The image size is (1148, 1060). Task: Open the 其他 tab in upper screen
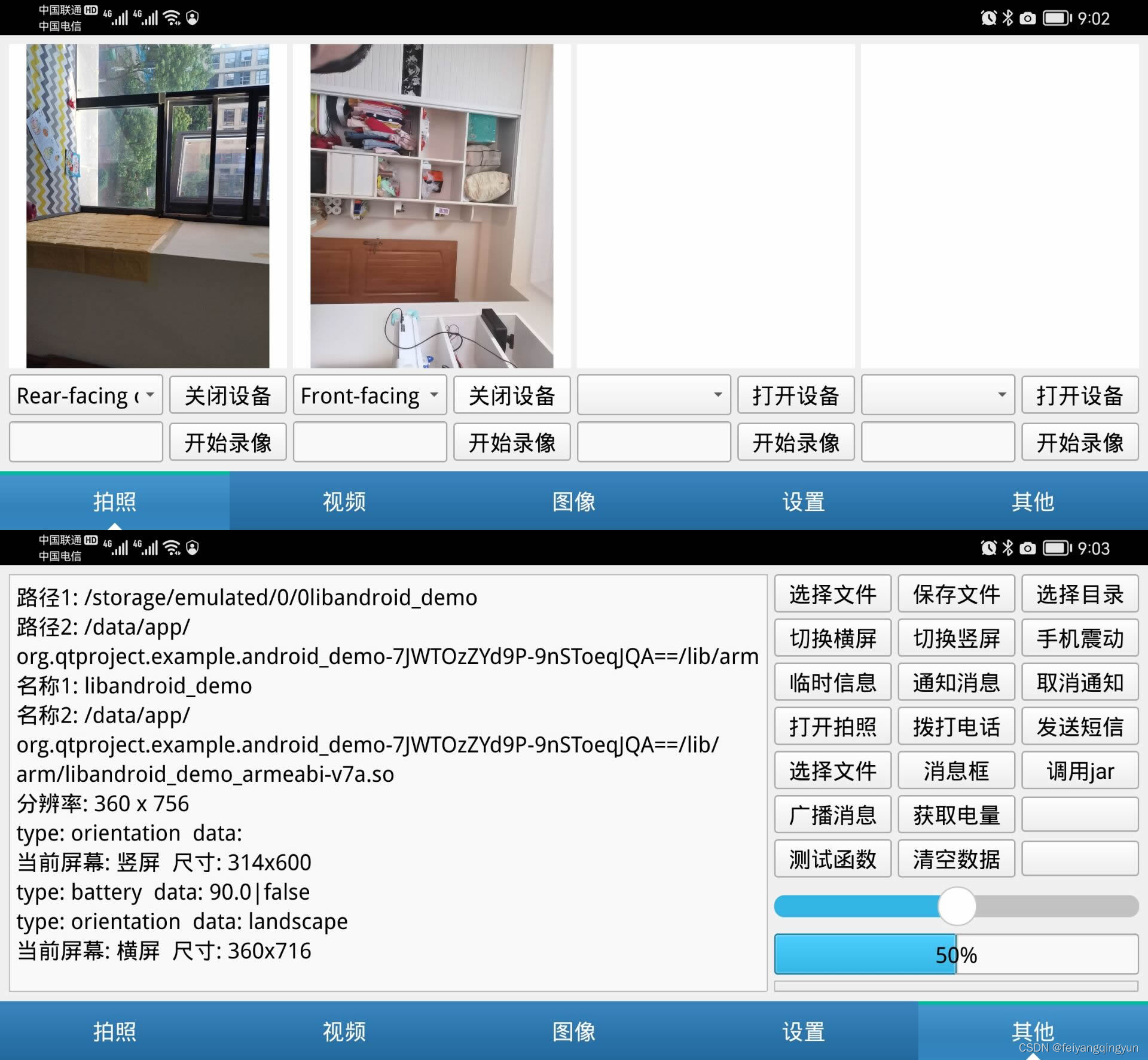tap(1033, 501)
